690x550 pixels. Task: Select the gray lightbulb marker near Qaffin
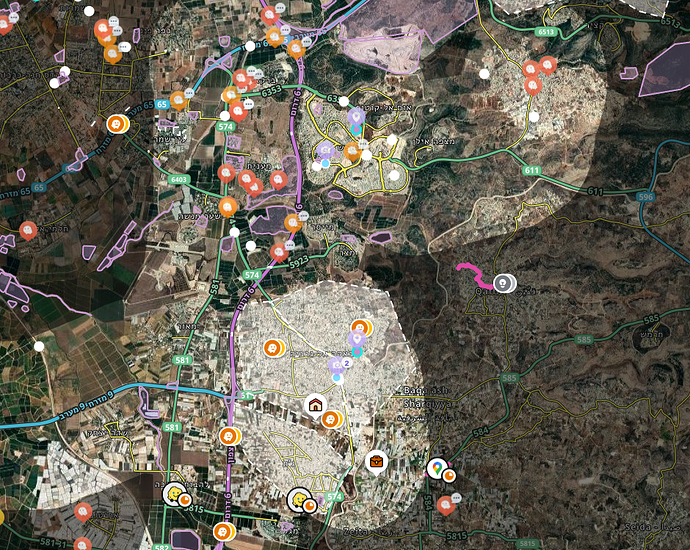[x=503, y=283]
